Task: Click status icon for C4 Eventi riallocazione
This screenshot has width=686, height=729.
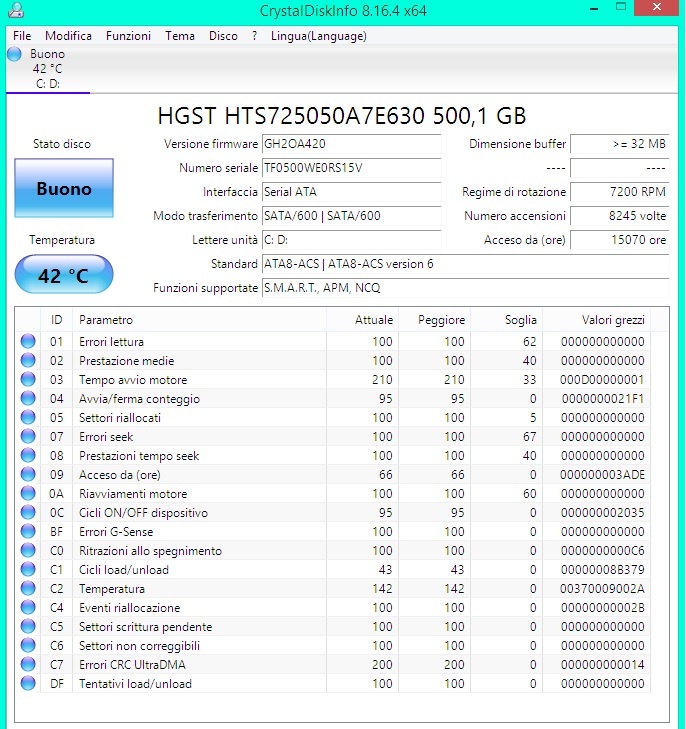Action: pyautogui.click(x=28, y=608)
